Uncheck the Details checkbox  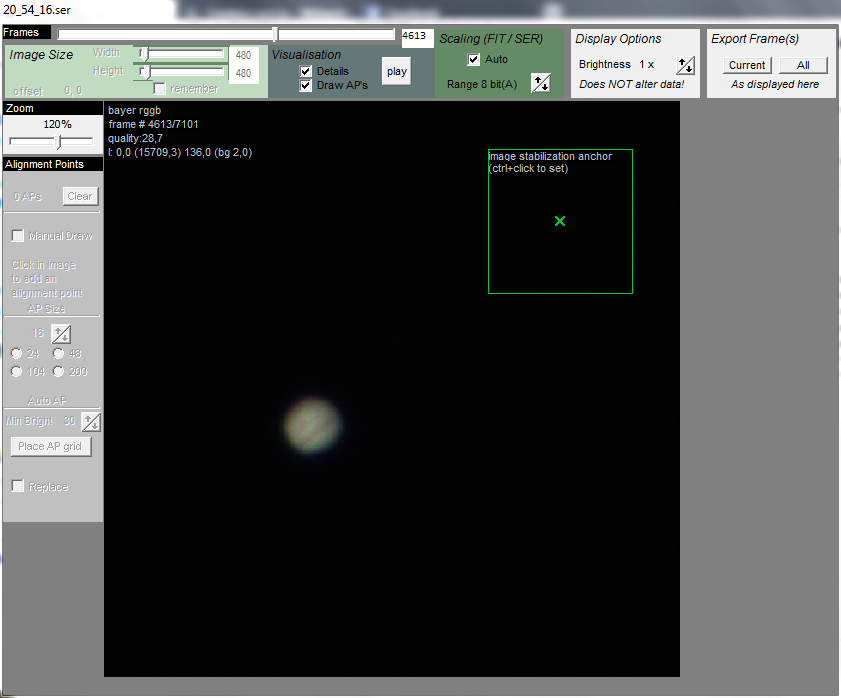tap(307, 71)
